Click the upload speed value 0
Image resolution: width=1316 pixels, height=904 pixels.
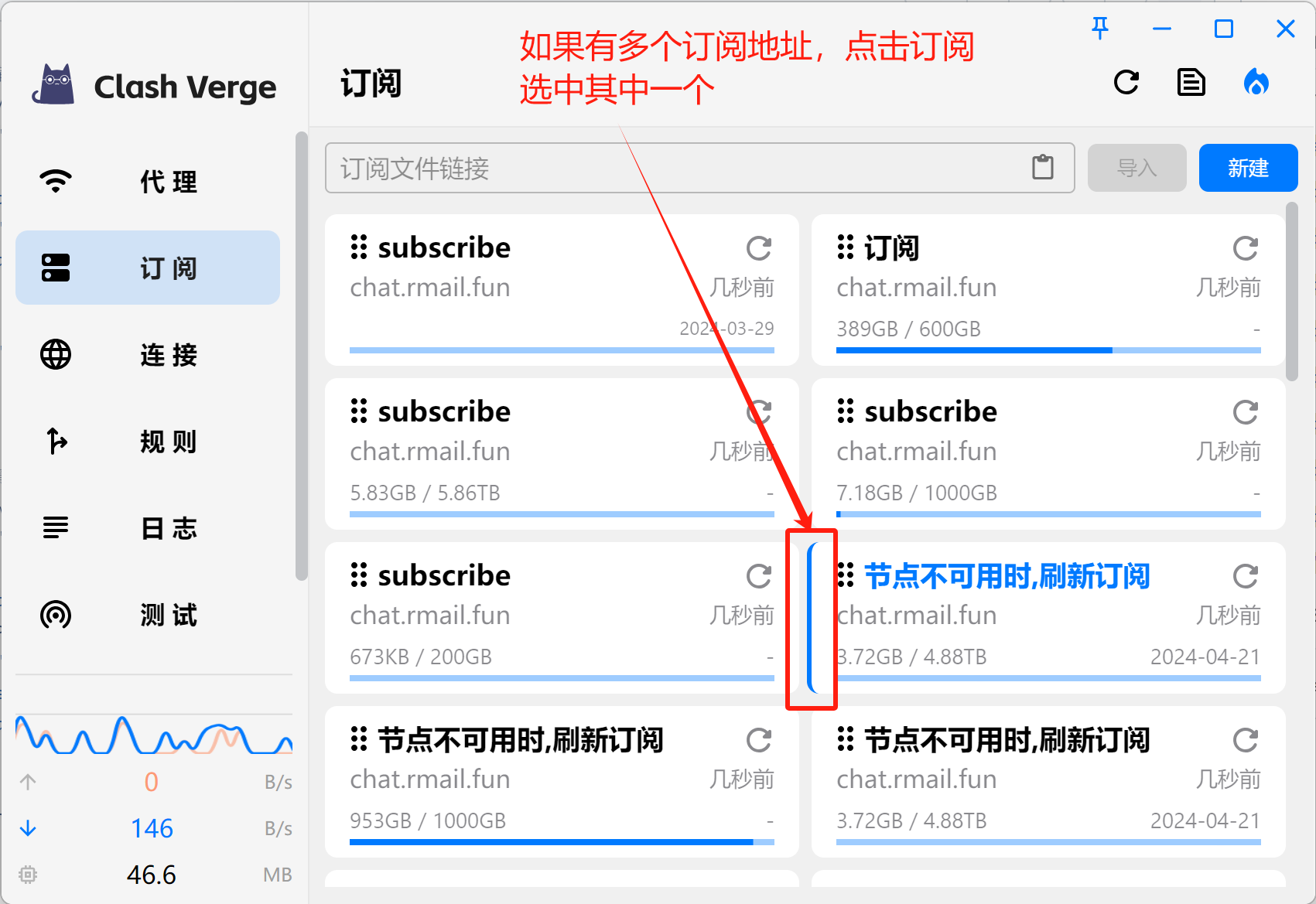point(152,782)
